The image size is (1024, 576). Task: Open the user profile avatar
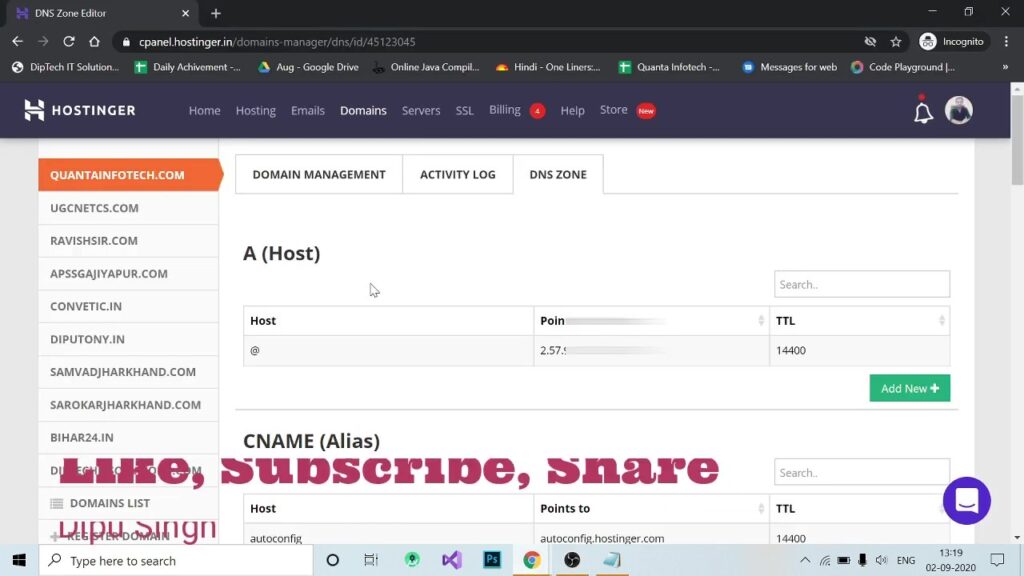959,110
